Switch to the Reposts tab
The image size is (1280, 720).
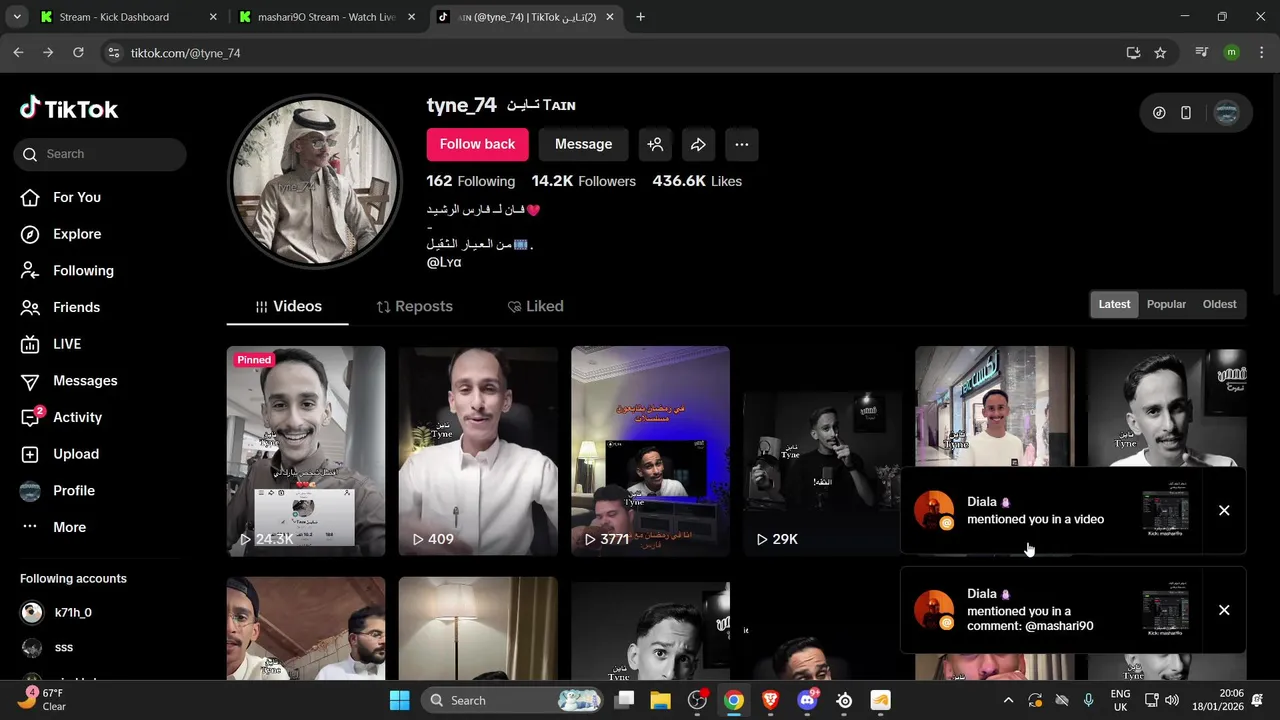coord(414,306)
